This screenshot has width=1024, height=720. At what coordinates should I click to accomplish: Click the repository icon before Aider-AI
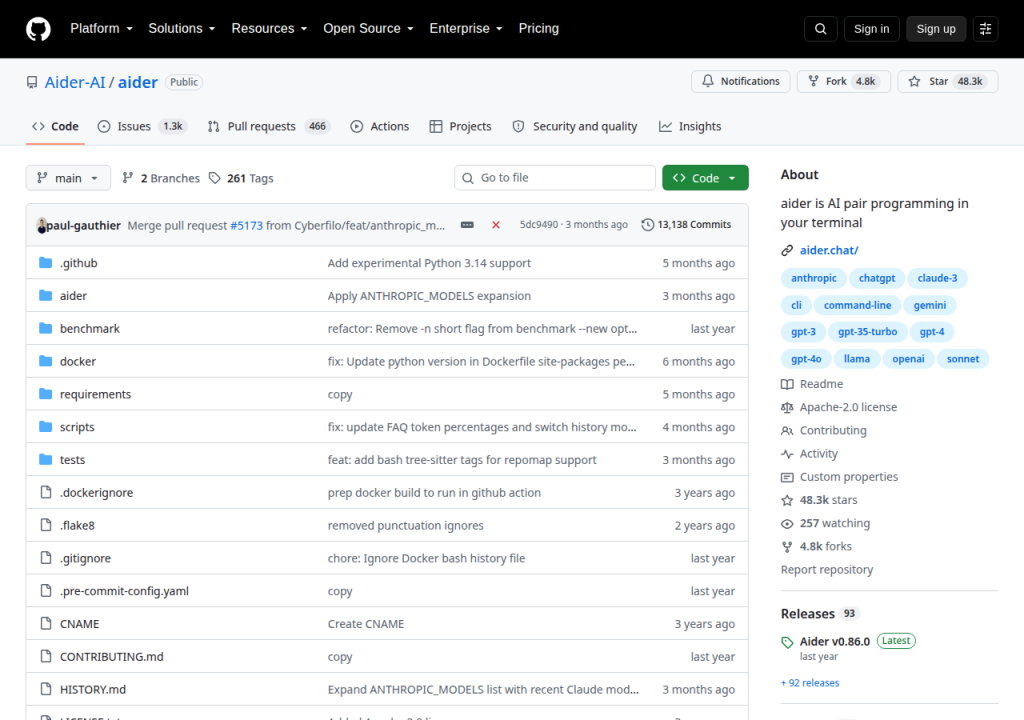32,82
